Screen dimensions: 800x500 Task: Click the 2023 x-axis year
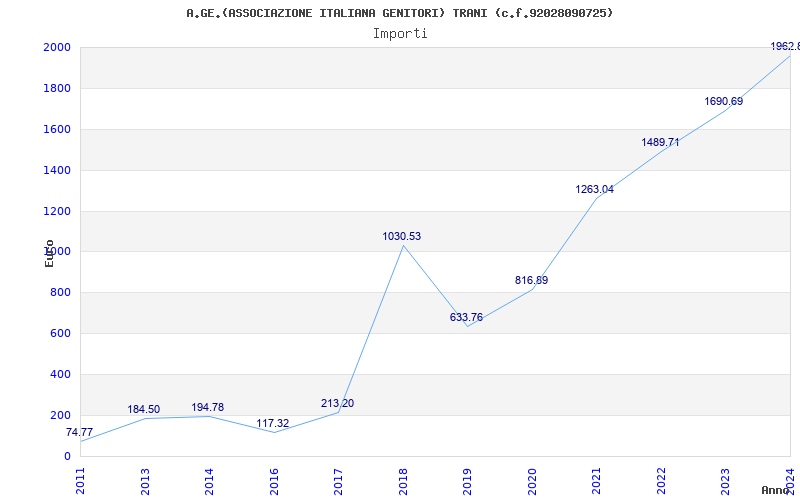pos(726,481)
